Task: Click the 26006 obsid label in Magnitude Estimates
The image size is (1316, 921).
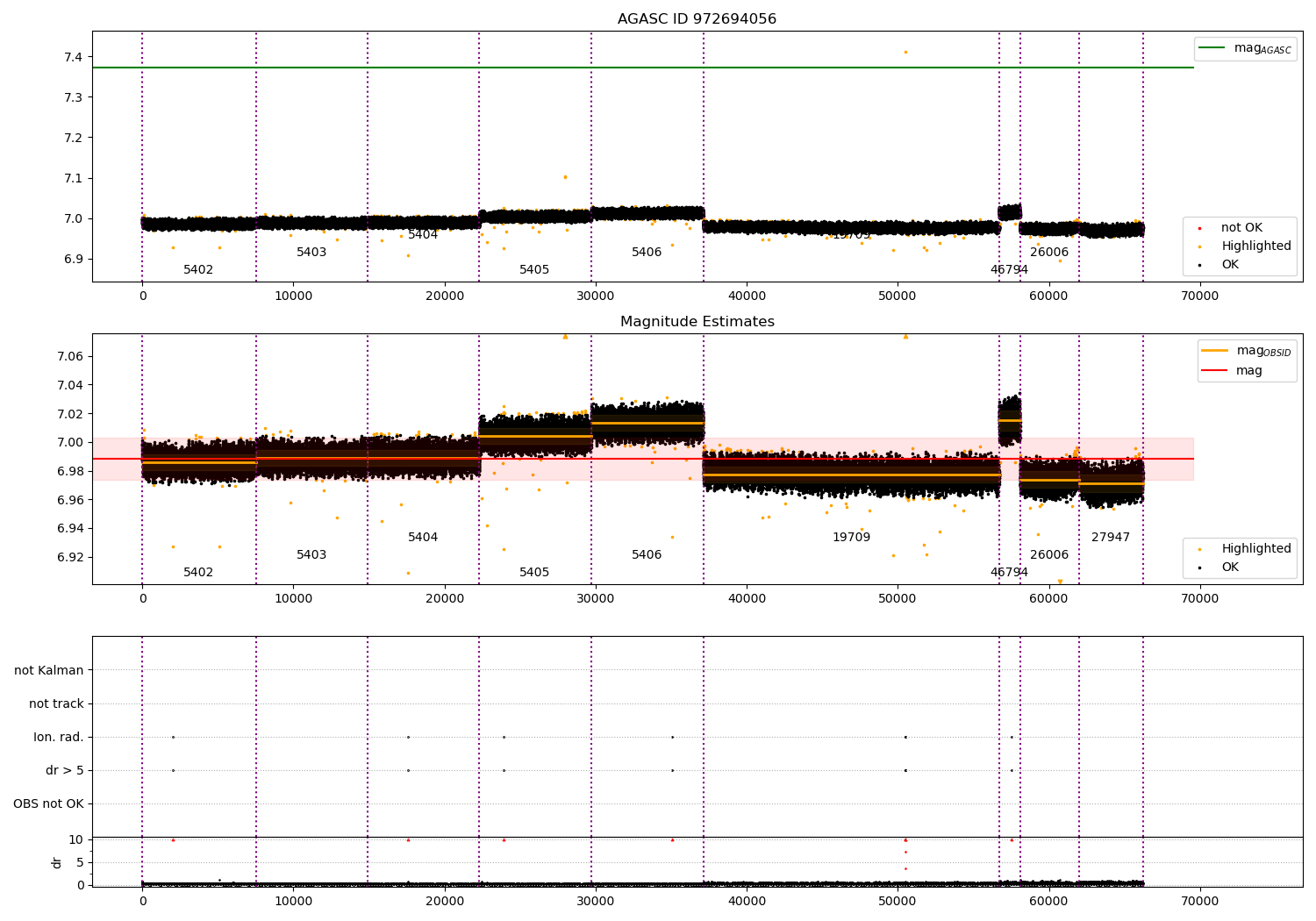Action: tap(1049, 554)
